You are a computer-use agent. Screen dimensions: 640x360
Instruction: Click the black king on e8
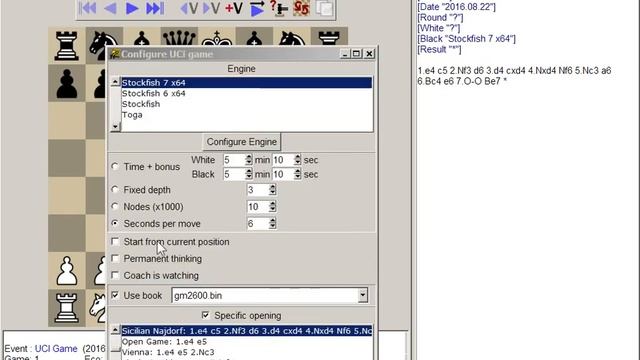coord(216,39)
